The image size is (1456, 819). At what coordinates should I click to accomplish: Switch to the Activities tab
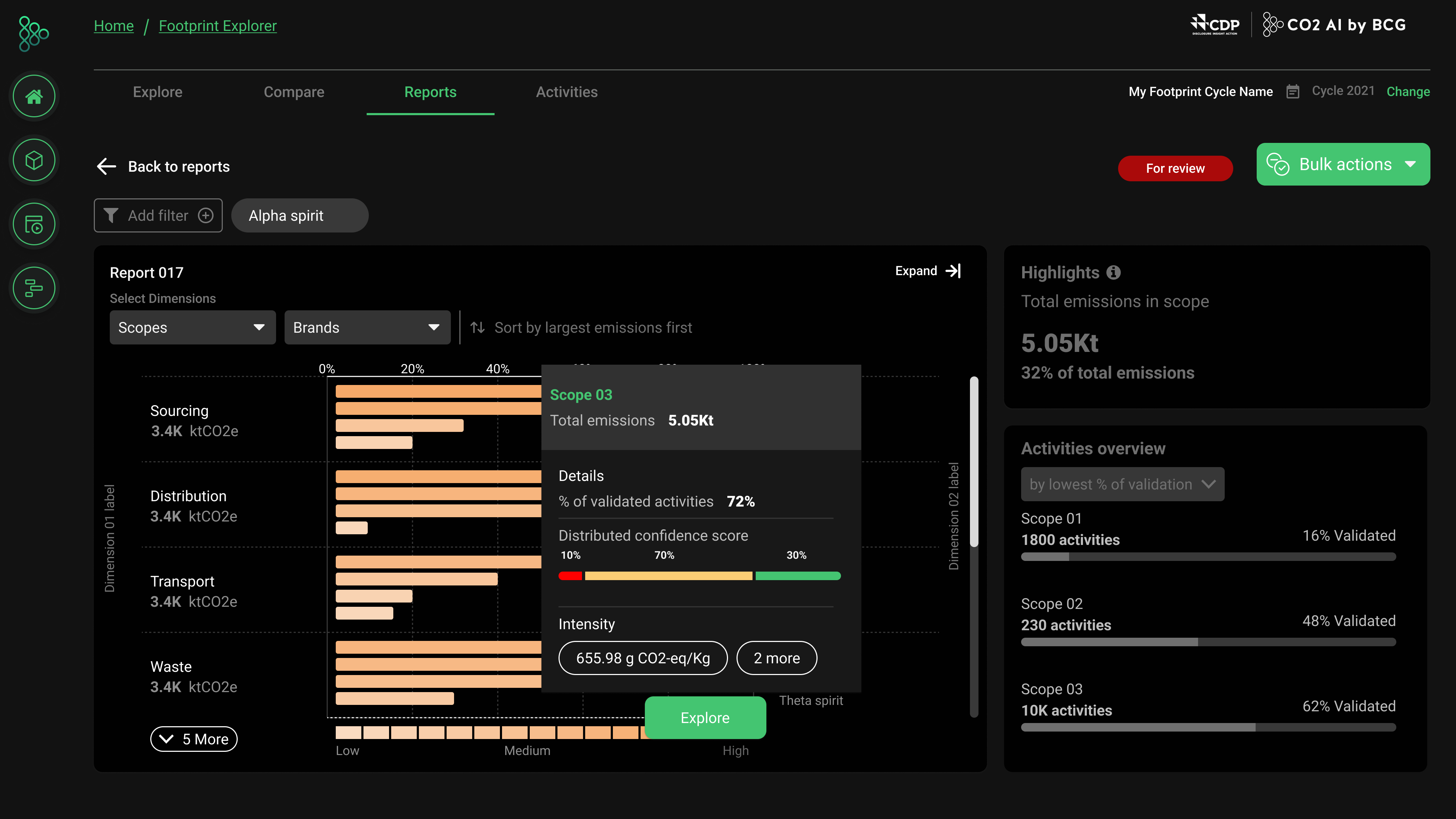click(566, 92)
